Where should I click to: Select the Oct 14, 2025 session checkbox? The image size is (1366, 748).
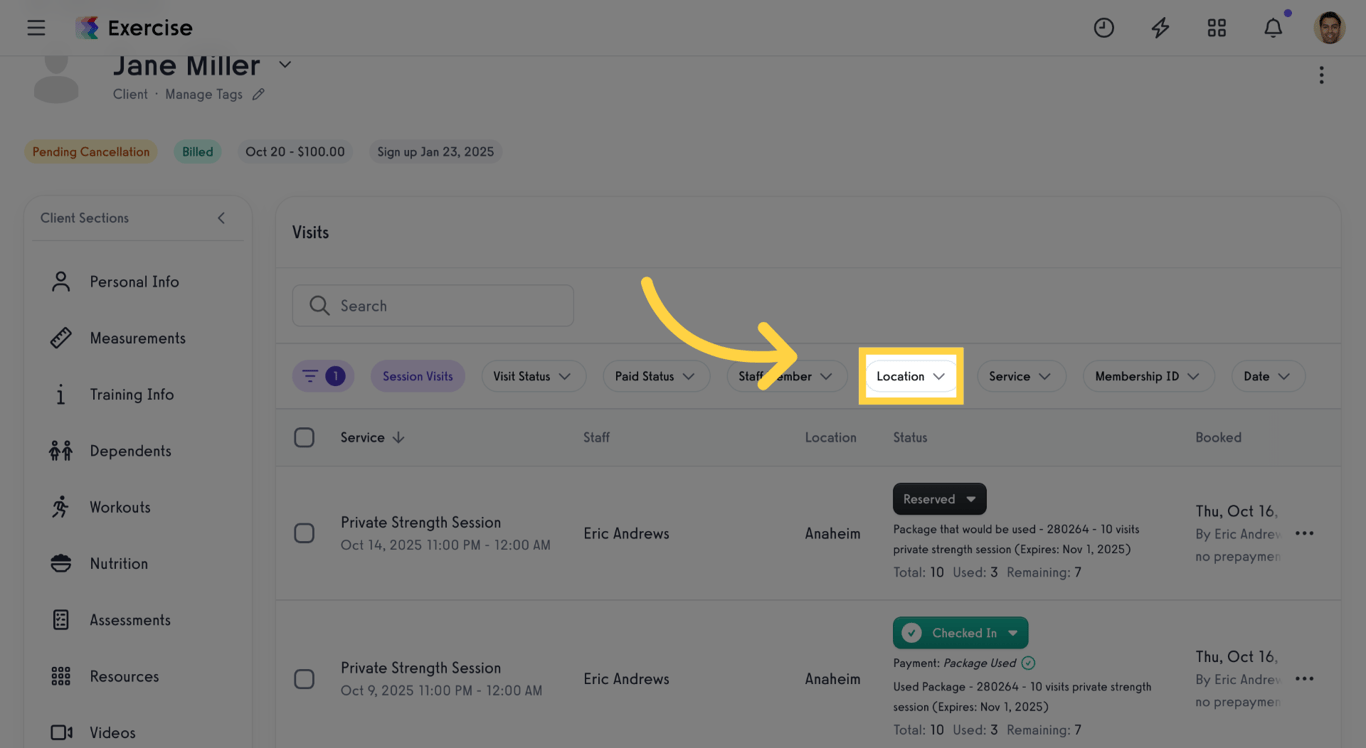(x=304, y=534)
